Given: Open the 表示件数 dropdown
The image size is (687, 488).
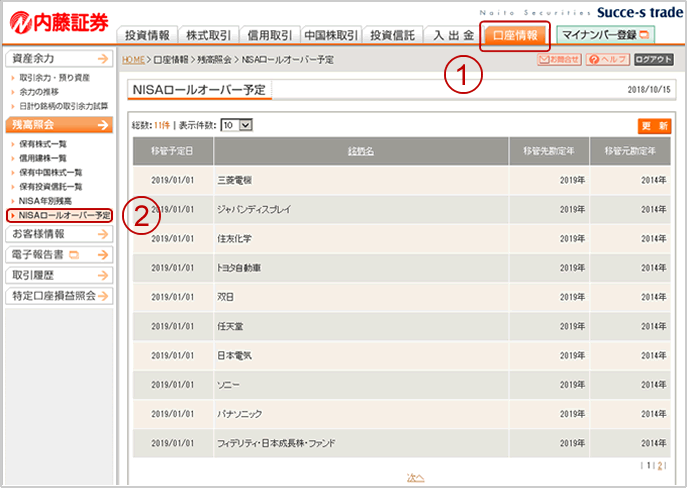Looking at the screenshot, I should coord(236,125).
